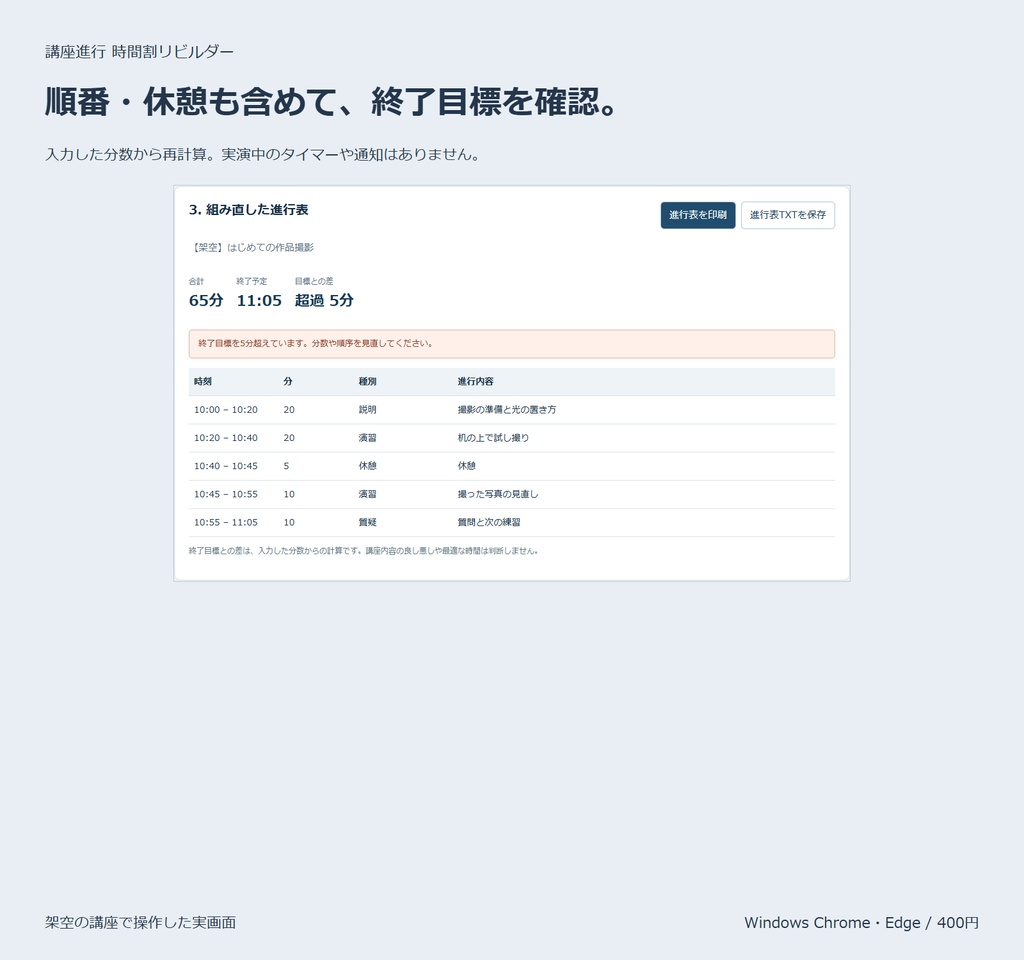Click the footnote starting 終了目標との差は
Image resolution: width=1024 pixels, height=960 pixels.
click(363, 551)
